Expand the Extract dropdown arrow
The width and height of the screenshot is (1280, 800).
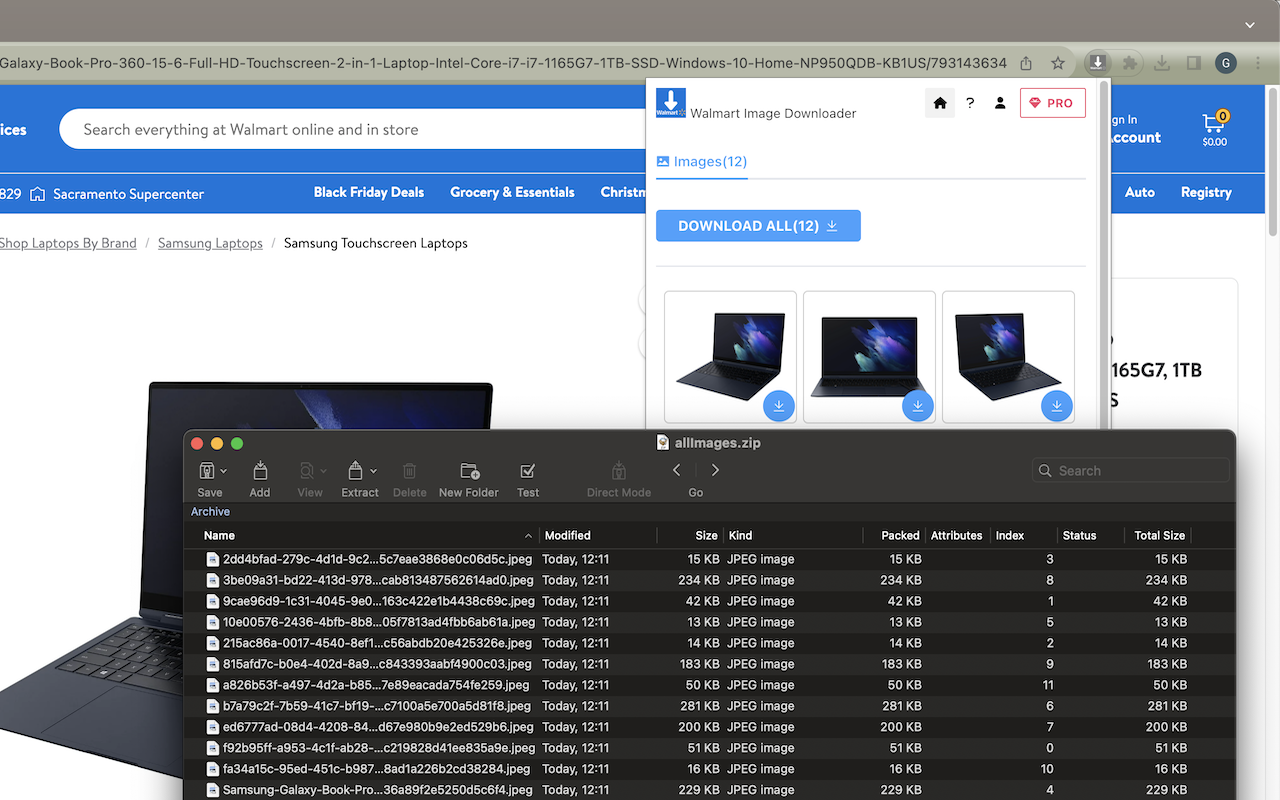click(x=374, y=471)
